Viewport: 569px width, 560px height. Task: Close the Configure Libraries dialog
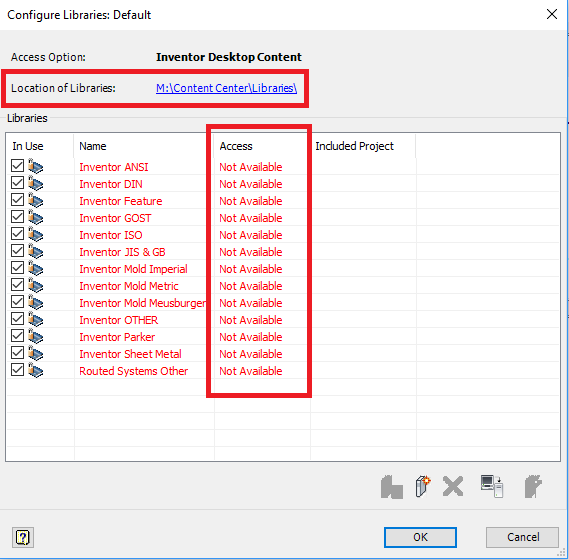[552, 14]
